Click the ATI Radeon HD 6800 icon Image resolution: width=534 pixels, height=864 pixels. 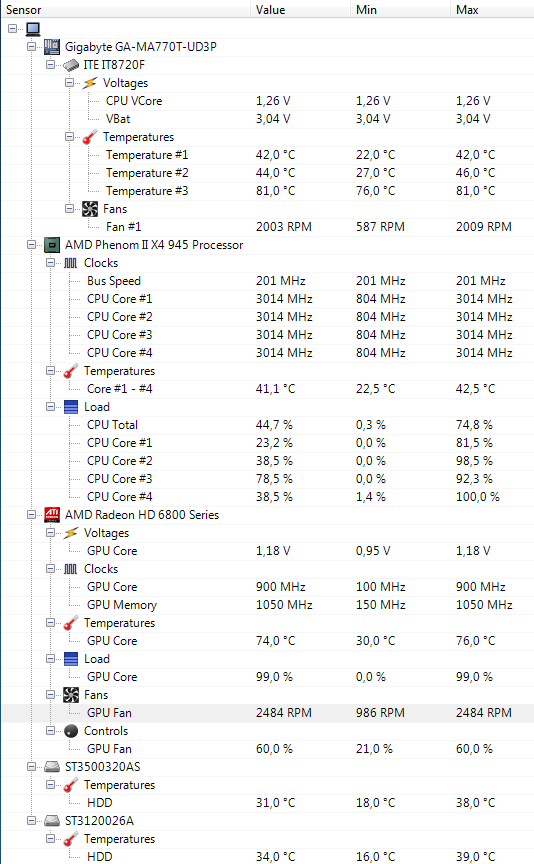pyautogui.click(x=52, y=515)
